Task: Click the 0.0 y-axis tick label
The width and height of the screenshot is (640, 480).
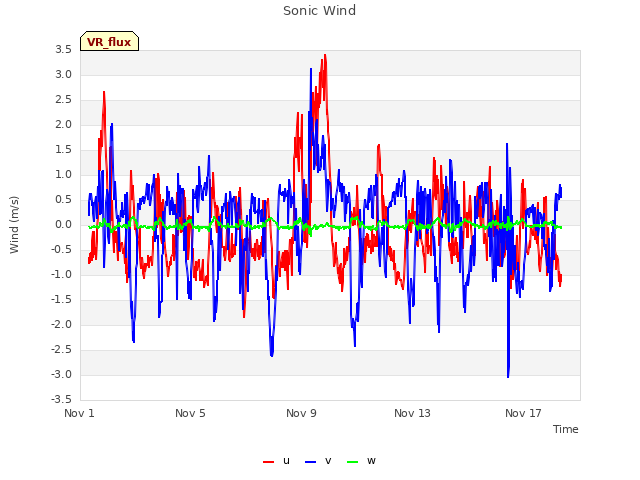Action: [x=64, y=225]
